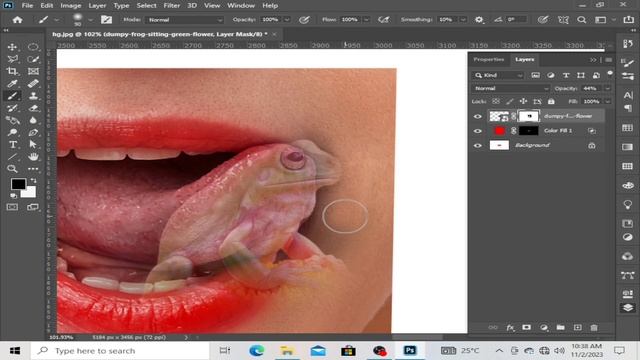Select the Hand tool
Viewport: 640px width, 360px height.
coord(33,157)
